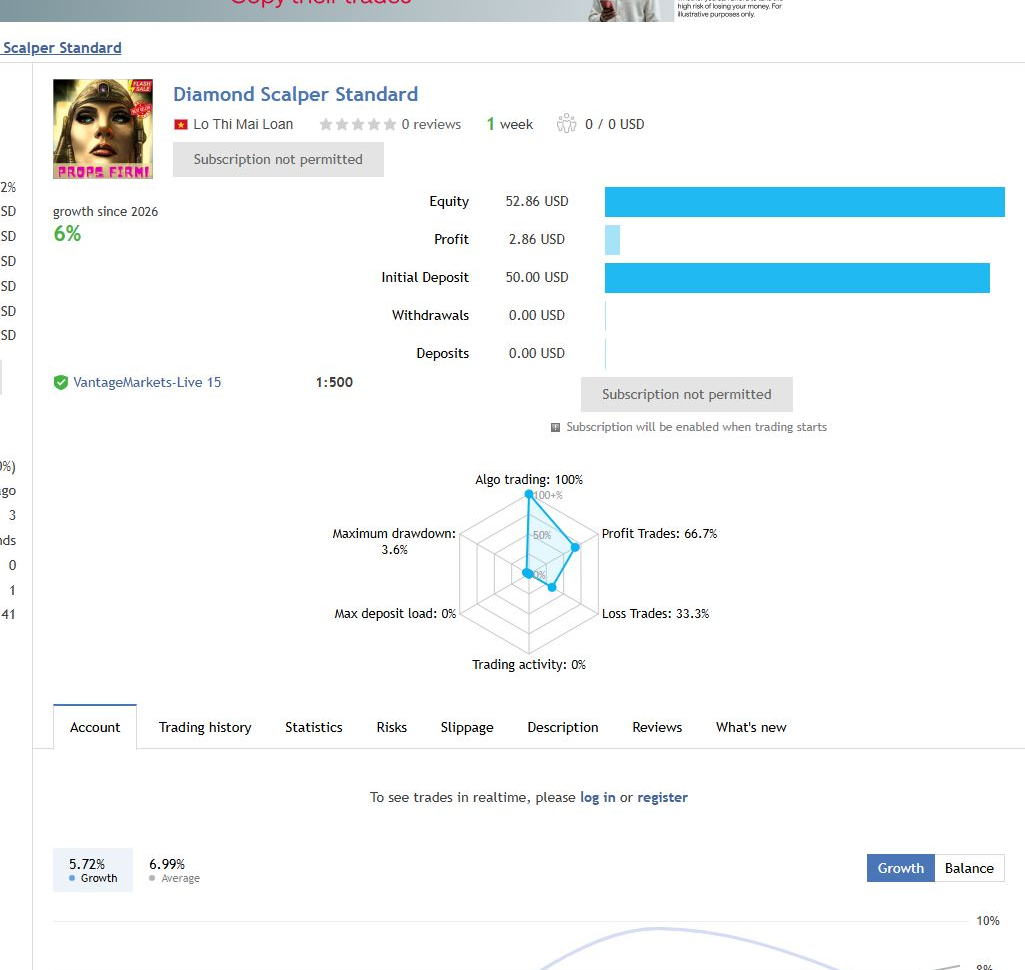
Task: Click the Equity blue bar
Action: (x=804, y=202)
